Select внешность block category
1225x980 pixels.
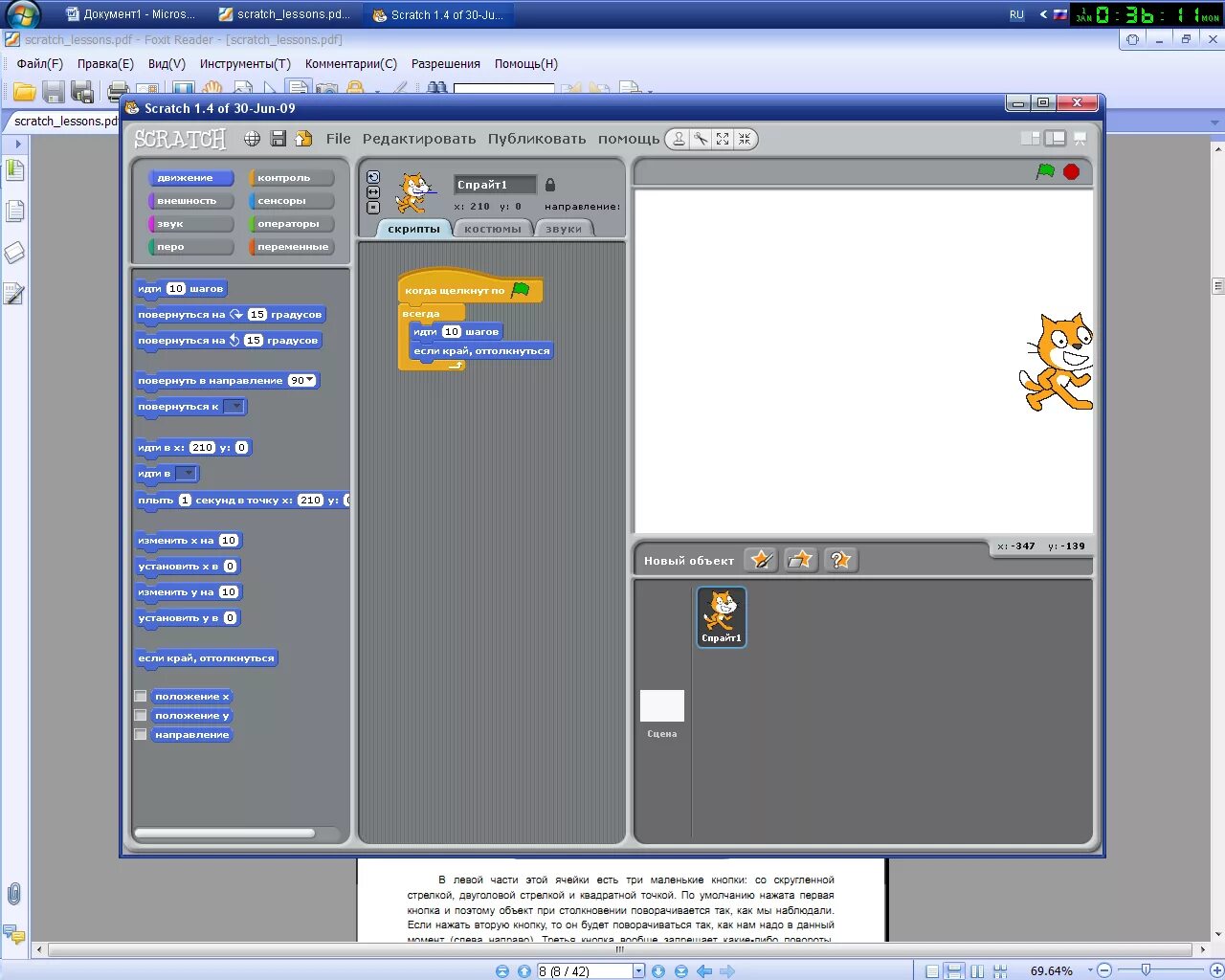[x=190, y=201]
